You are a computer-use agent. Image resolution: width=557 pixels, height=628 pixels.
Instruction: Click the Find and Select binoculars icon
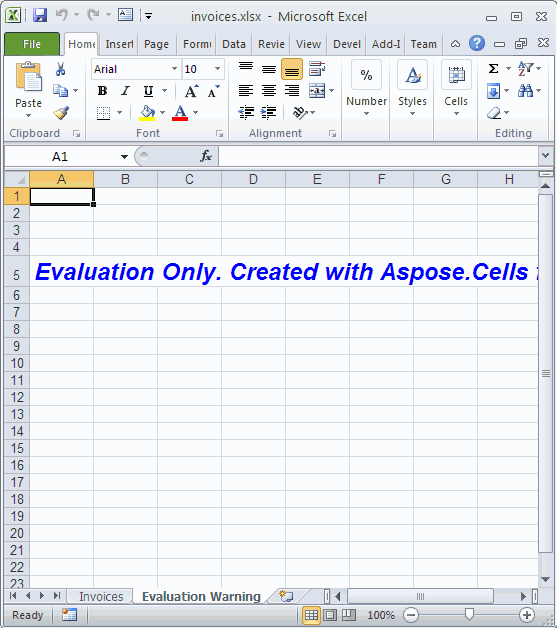(525, 91)
